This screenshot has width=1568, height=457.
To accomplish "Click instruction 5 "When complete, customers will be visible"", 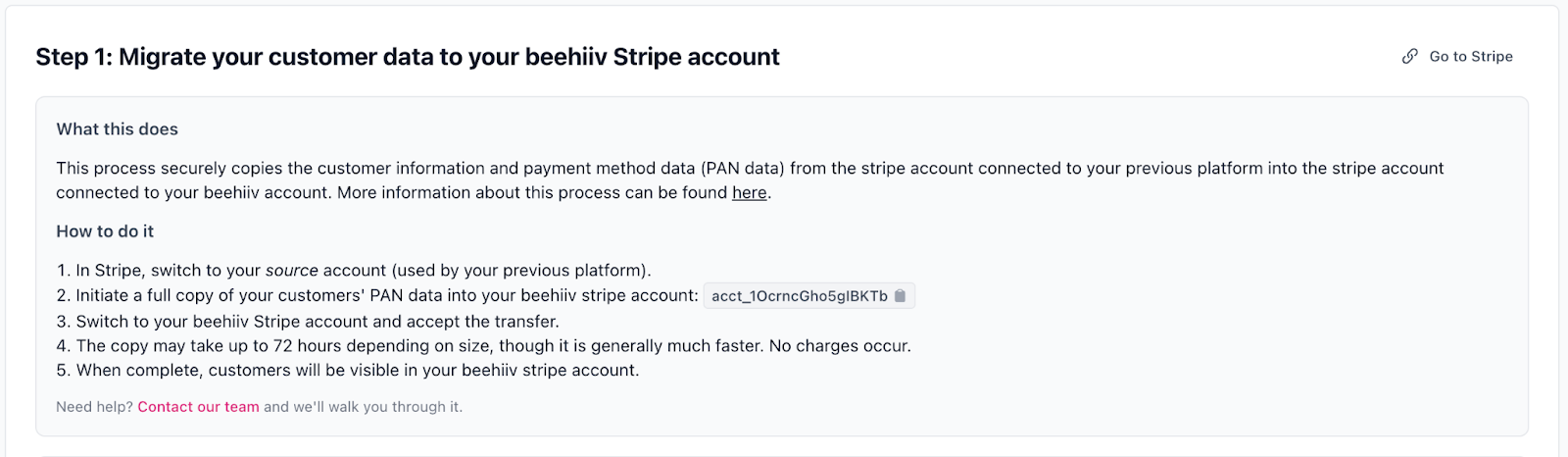I will (357, 371).
